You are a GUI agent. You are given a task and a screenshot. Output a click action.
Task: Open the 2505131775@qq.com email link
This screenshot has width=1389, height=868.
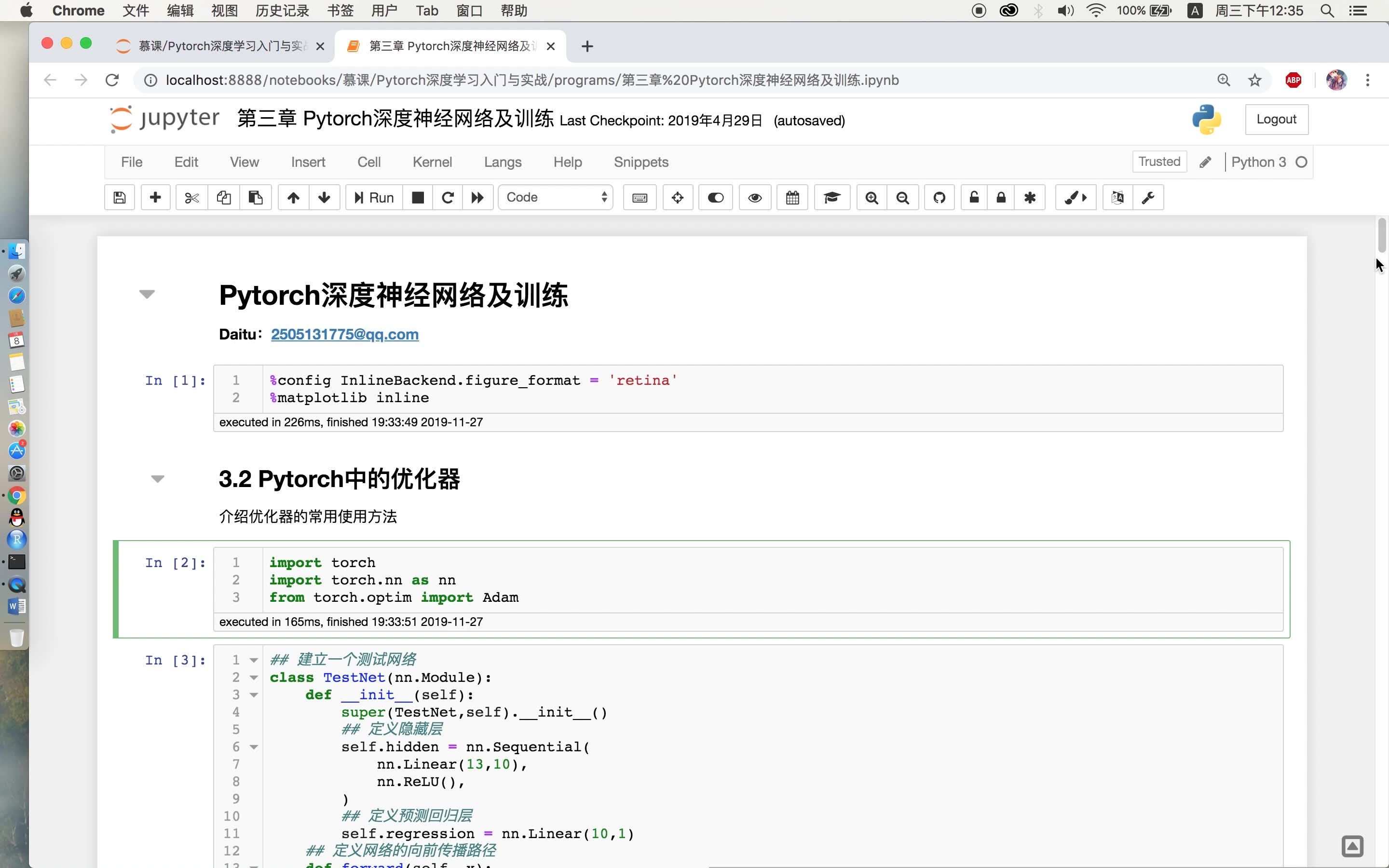point(344,334)
